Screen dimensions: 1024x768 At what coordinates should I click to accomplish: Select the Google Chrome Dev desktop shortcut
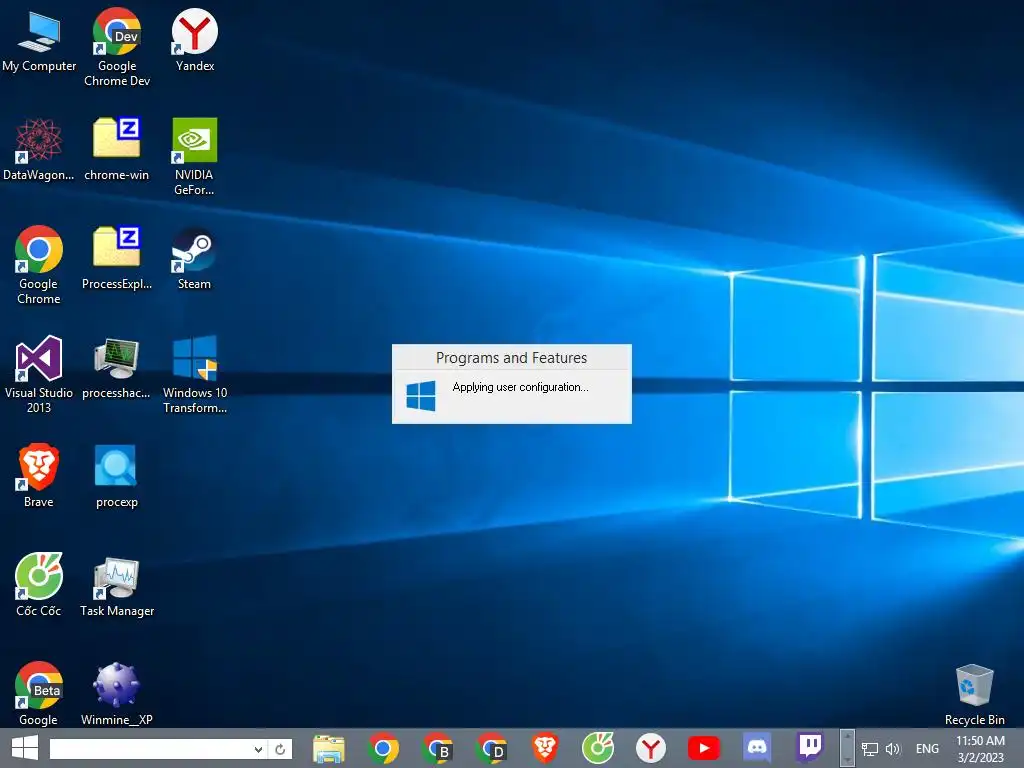pos(117,47)
